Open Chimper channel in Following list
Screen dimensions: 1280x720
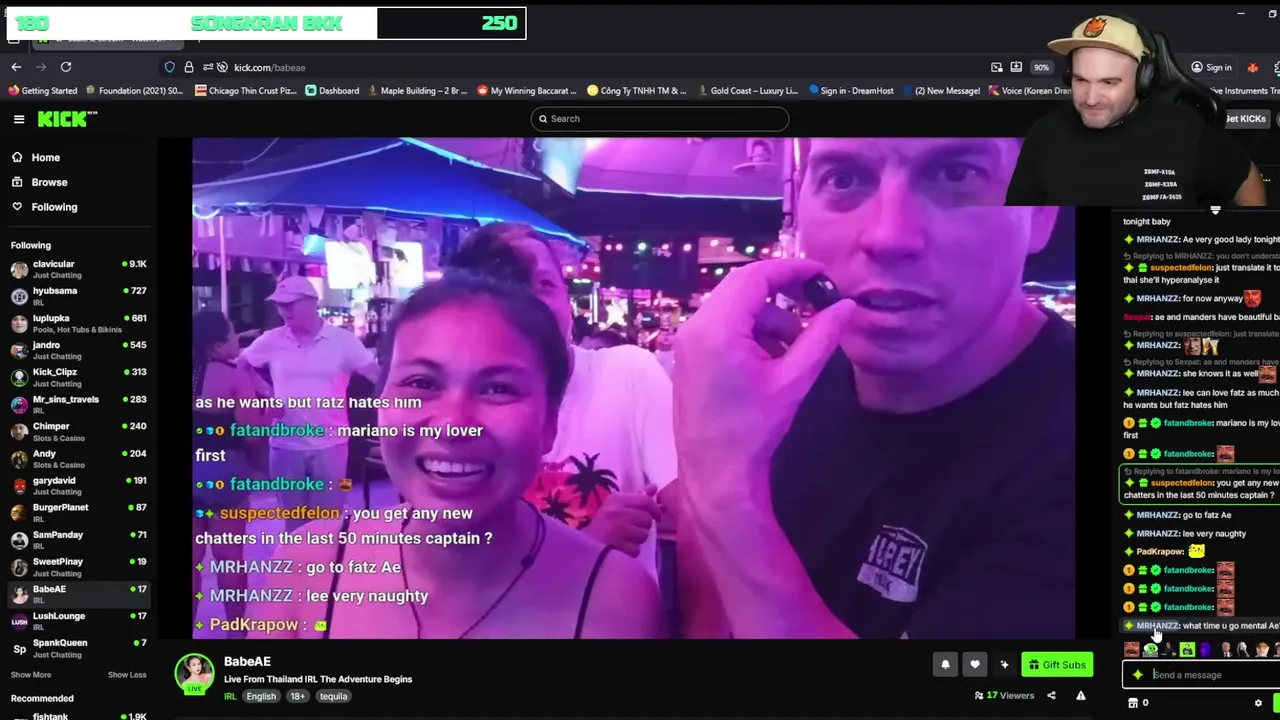[x=78, y=431]
